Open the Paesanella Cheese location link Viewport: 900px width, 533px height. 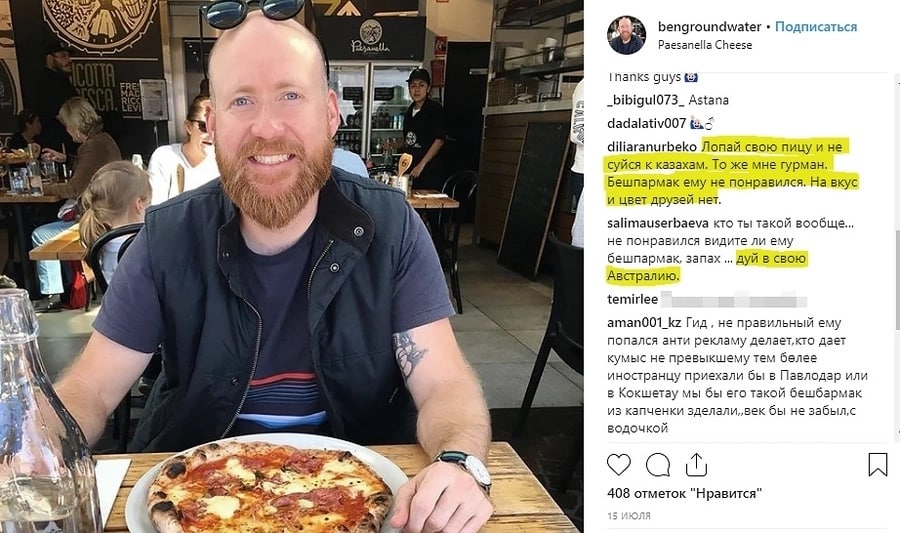[x=705, y=45]
